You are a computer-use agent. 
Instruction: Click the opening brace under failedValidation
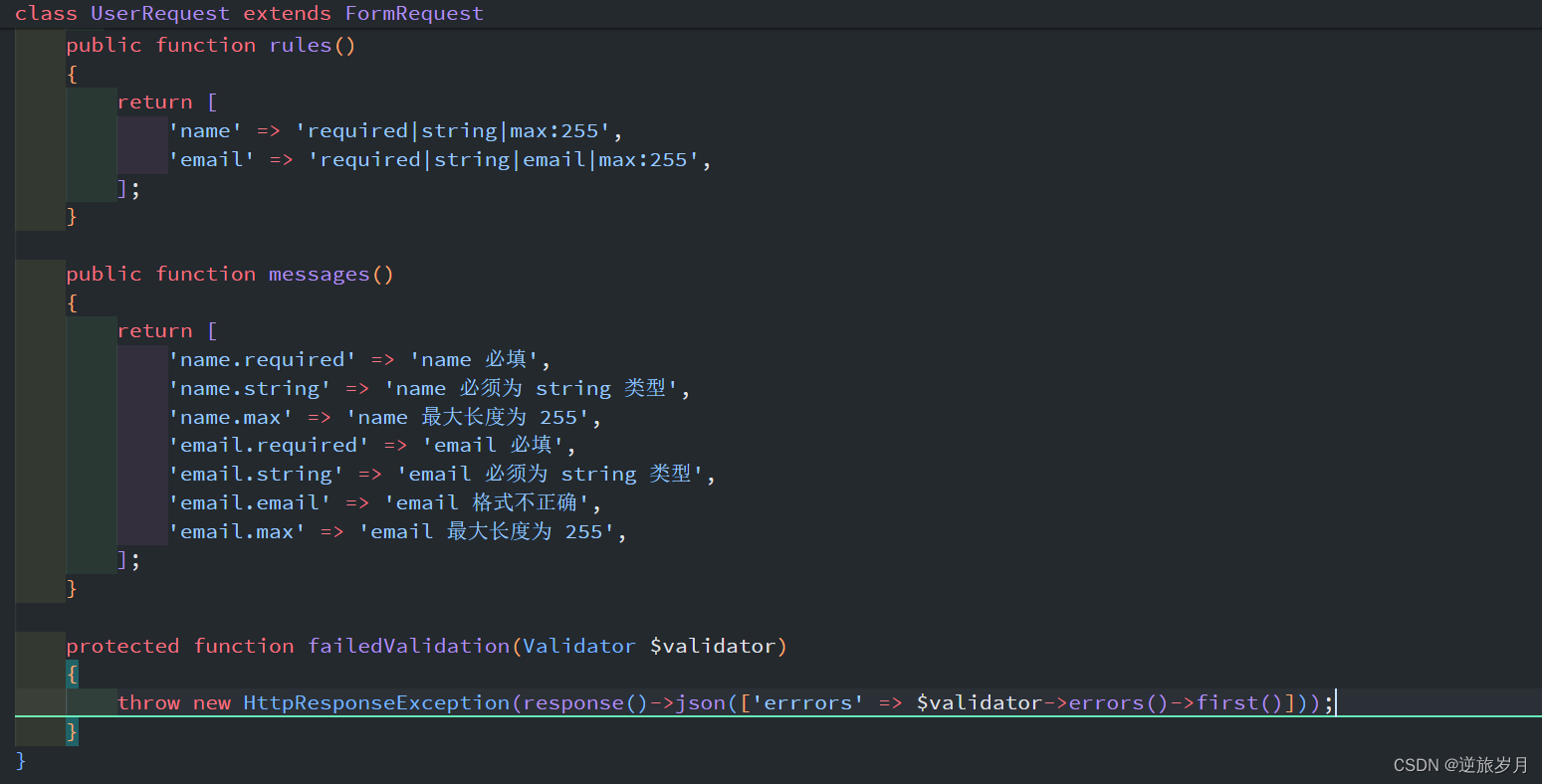72,674
